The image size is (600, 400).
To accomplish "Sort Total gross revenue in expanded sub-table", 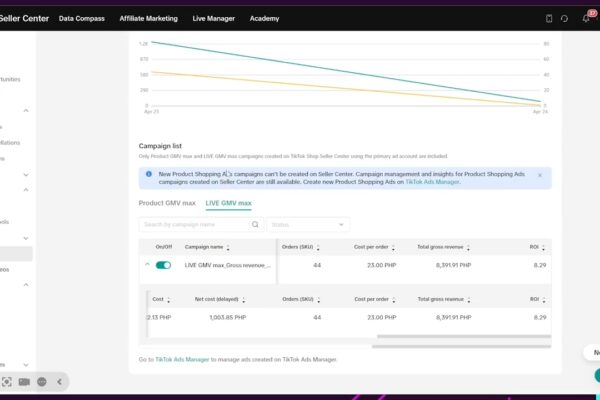I will 468,300.
